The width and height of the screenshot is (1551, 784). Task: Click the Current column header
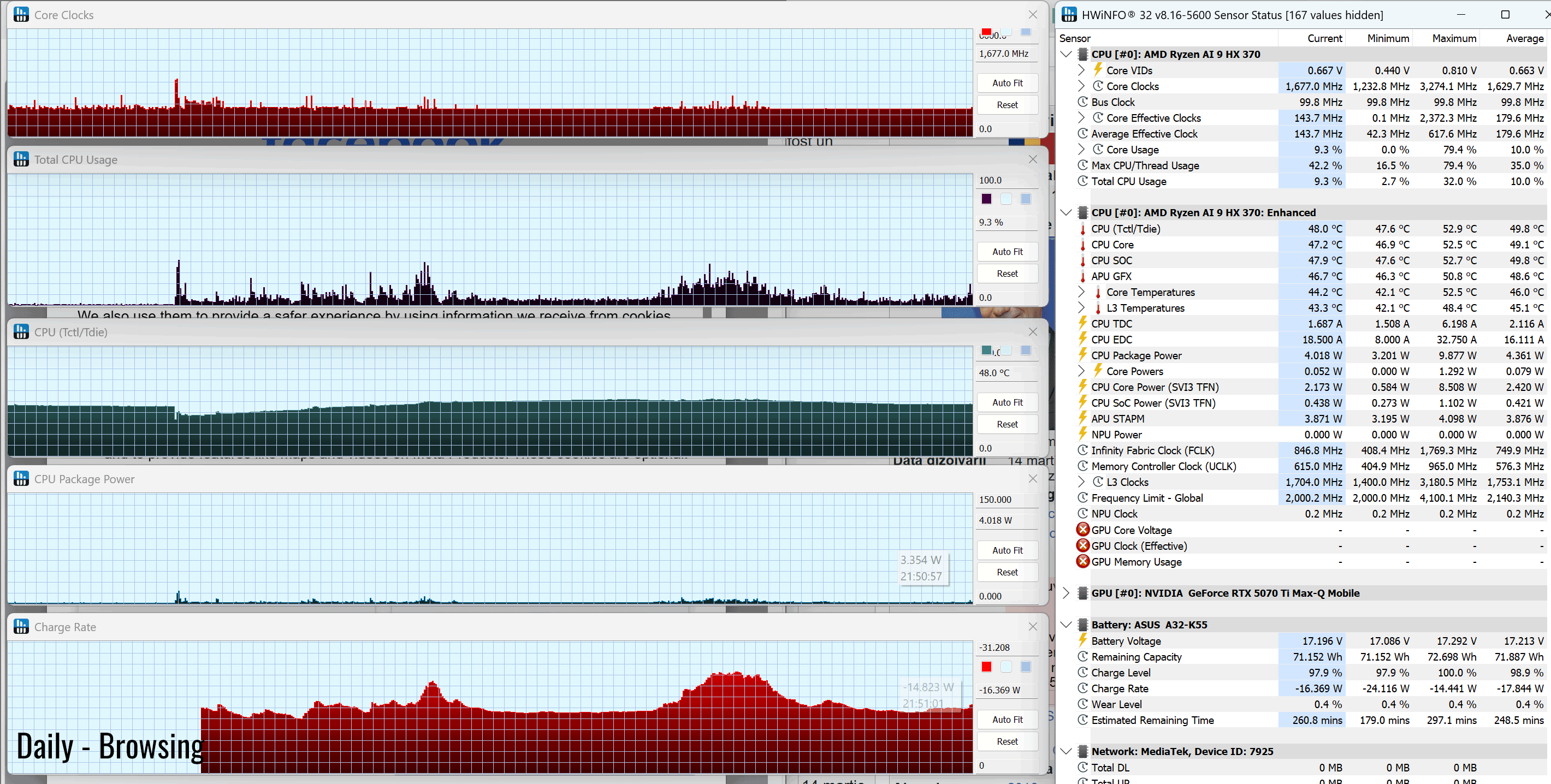1311,38
